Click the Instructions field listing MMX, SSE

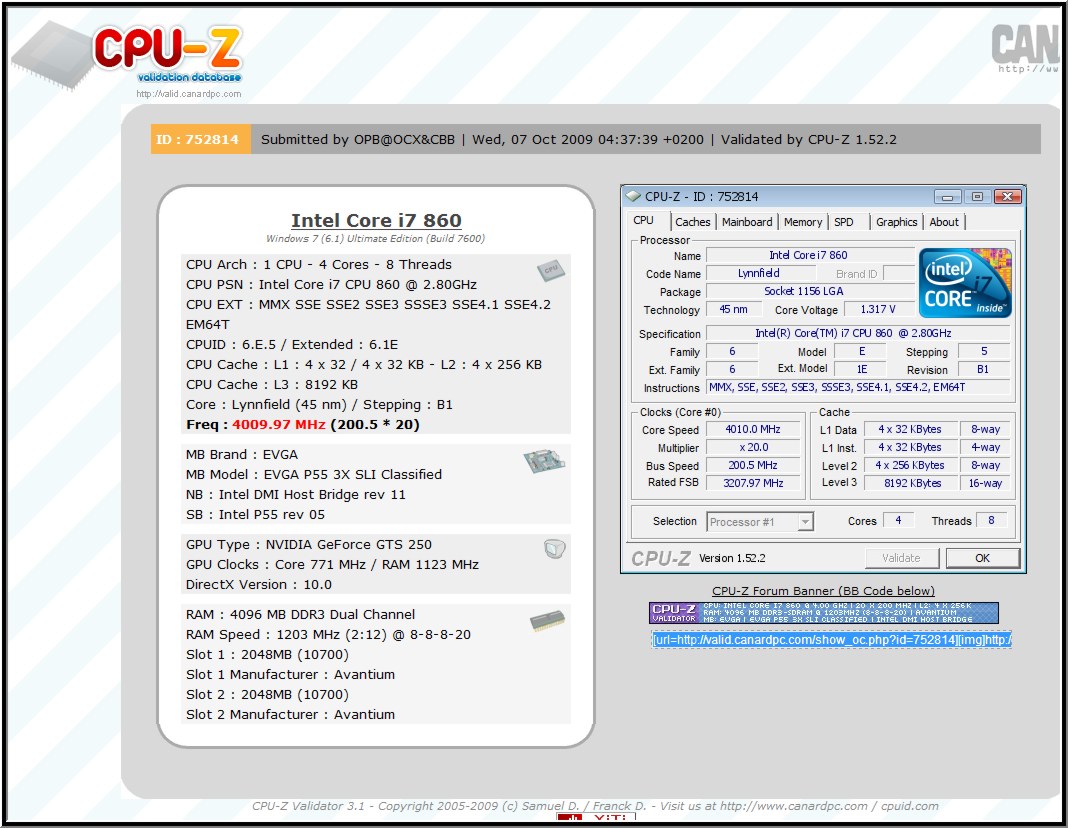857,387
